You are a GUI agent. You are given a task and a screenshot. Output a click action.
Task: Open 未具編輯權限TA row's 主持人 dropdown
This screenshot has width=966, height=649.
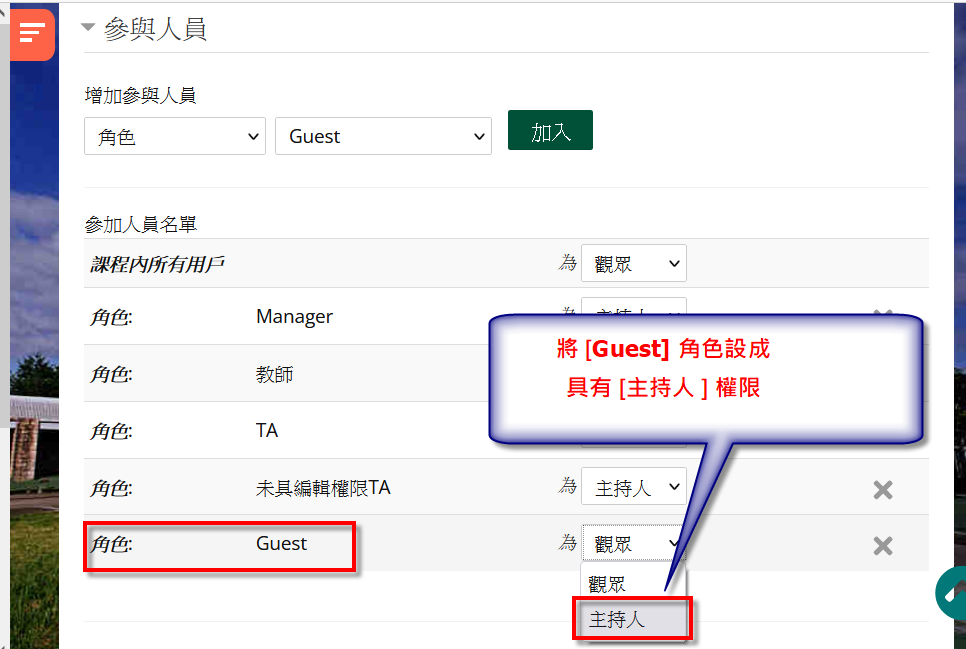[633, 488]
